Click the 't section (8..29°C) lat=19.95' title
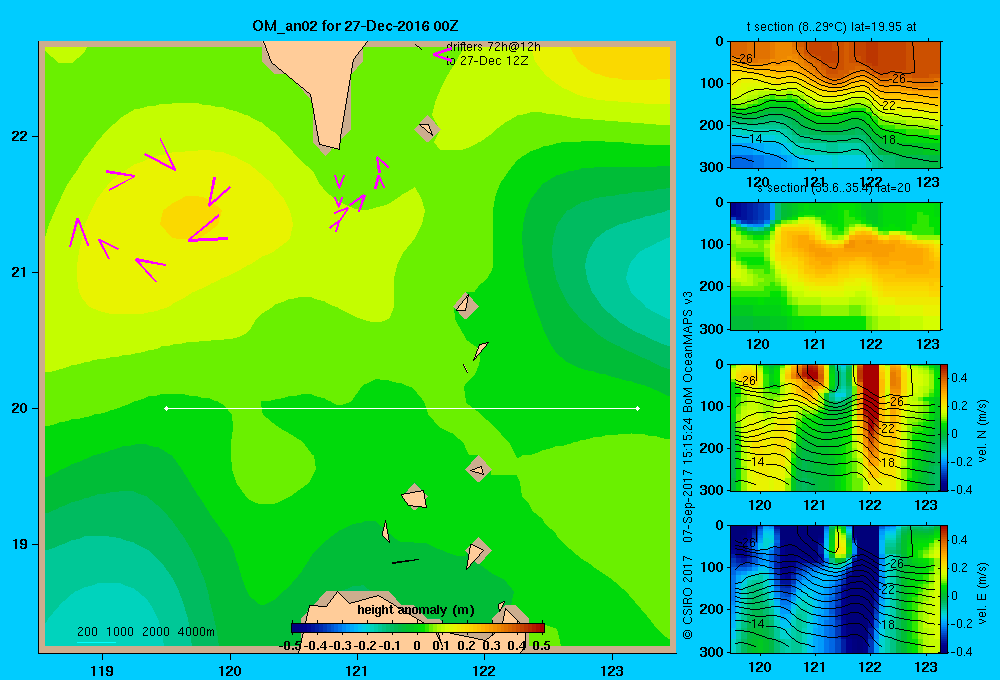The image size is (1000, 680). (x=832, y=27)
